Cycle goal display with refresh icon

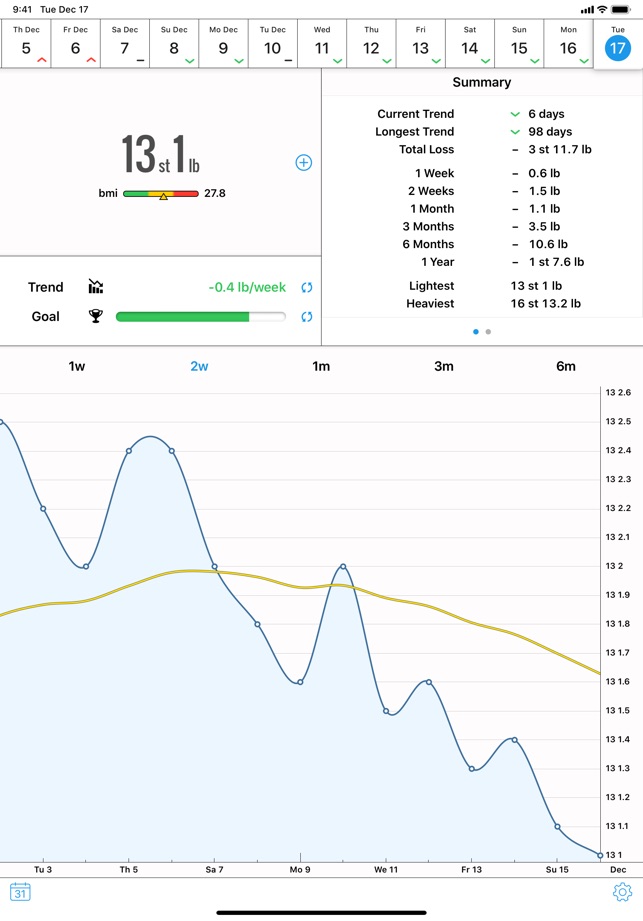307,317
